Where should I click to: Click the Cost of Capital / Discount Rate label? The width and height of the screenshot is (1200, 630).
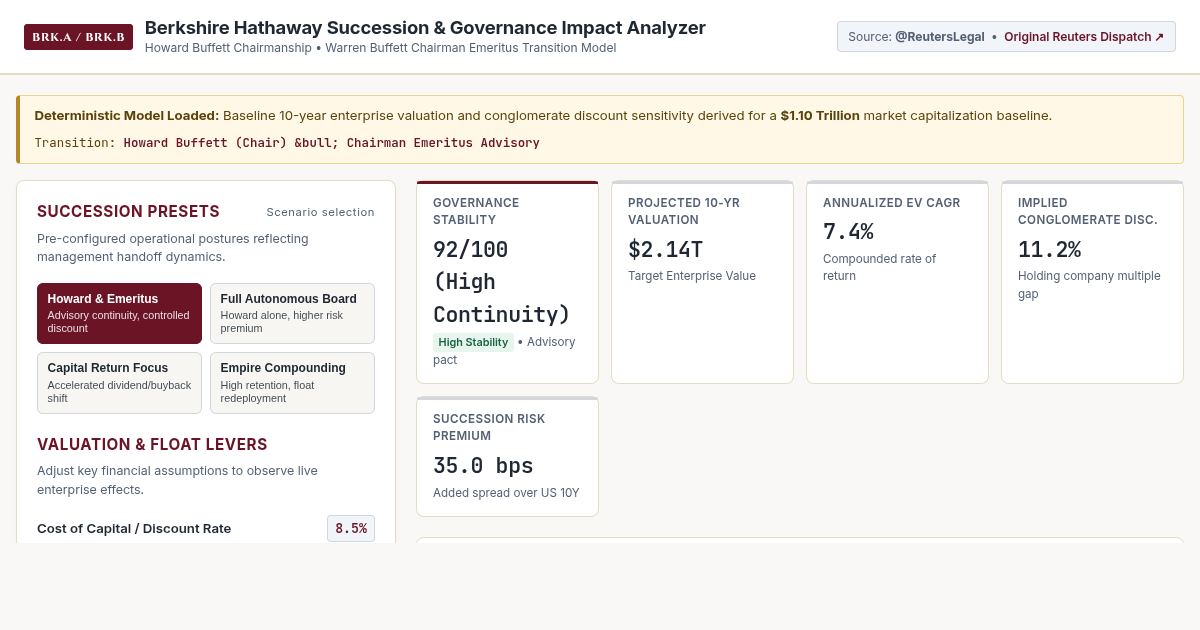pos(134,528)
